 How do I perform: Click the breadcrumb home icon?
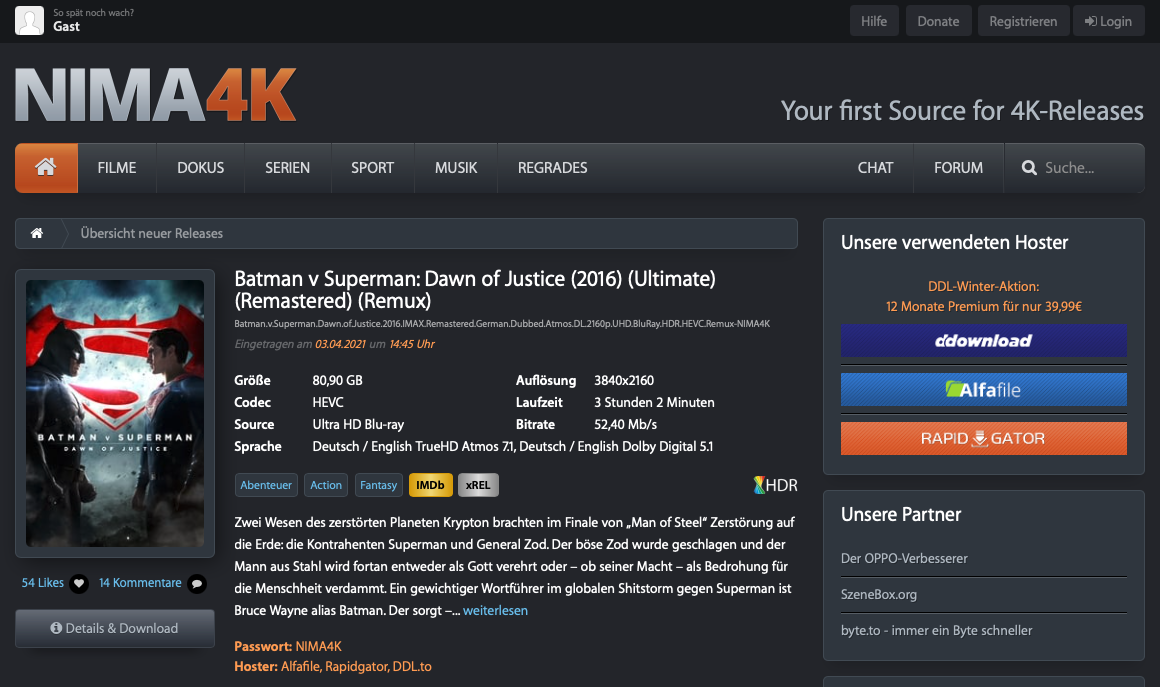tap(37, 233)
